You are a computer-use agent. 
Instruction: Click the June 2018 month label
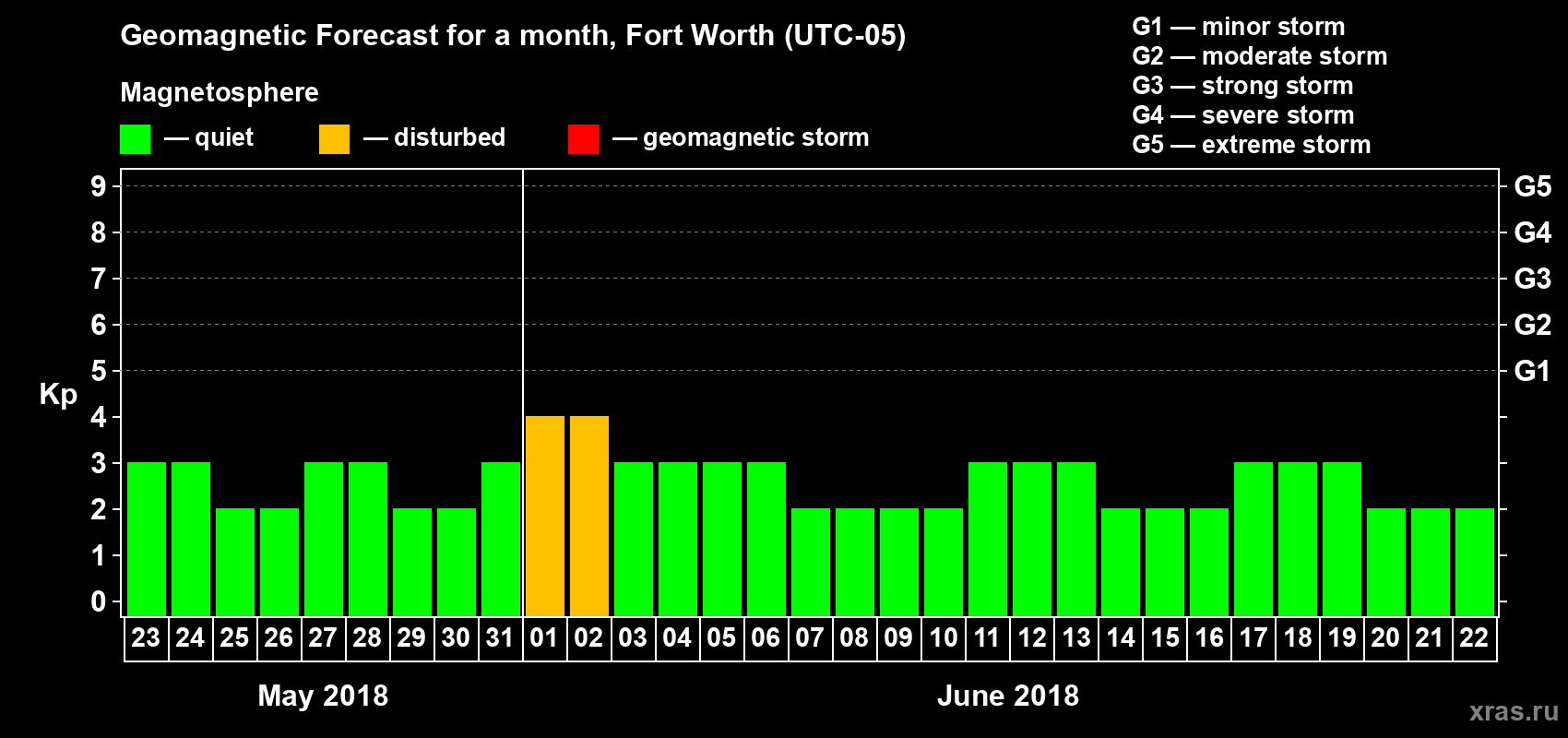coord(1008,696)
